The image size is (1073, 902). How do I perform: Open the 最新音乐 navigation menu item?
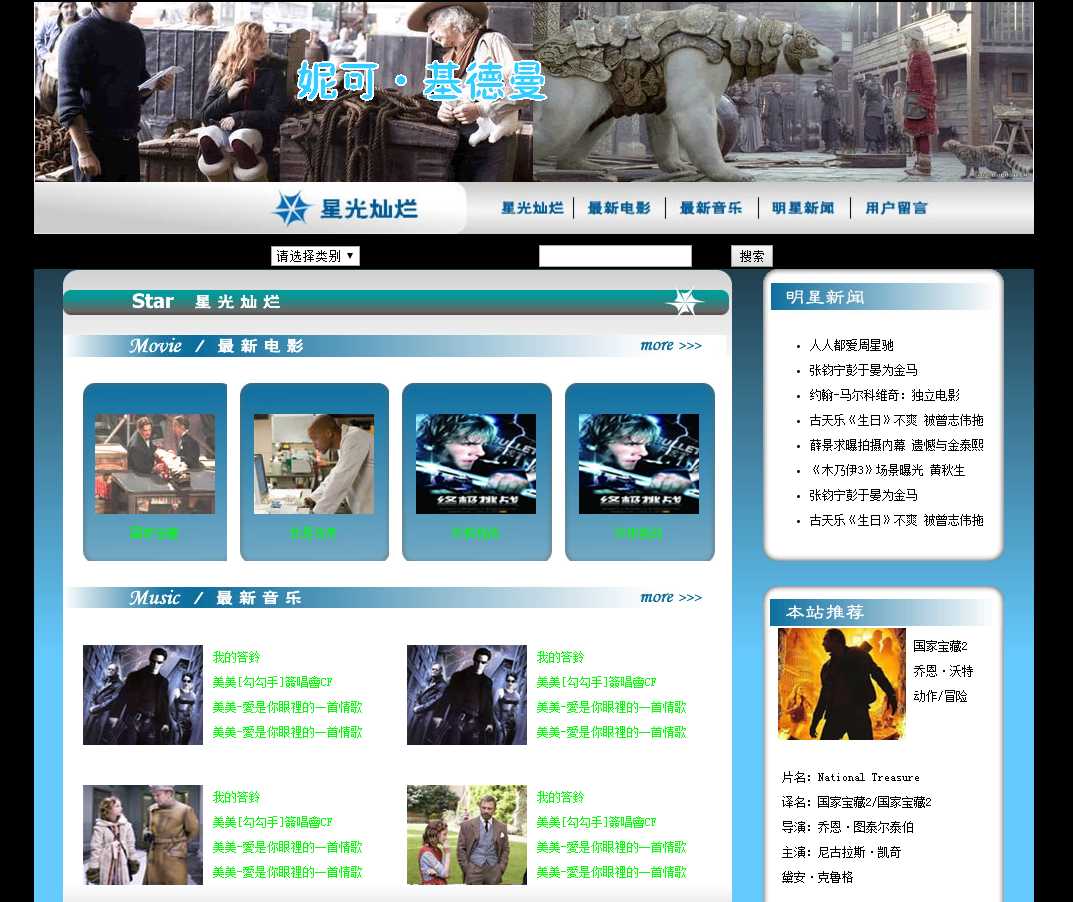(711, 208)
